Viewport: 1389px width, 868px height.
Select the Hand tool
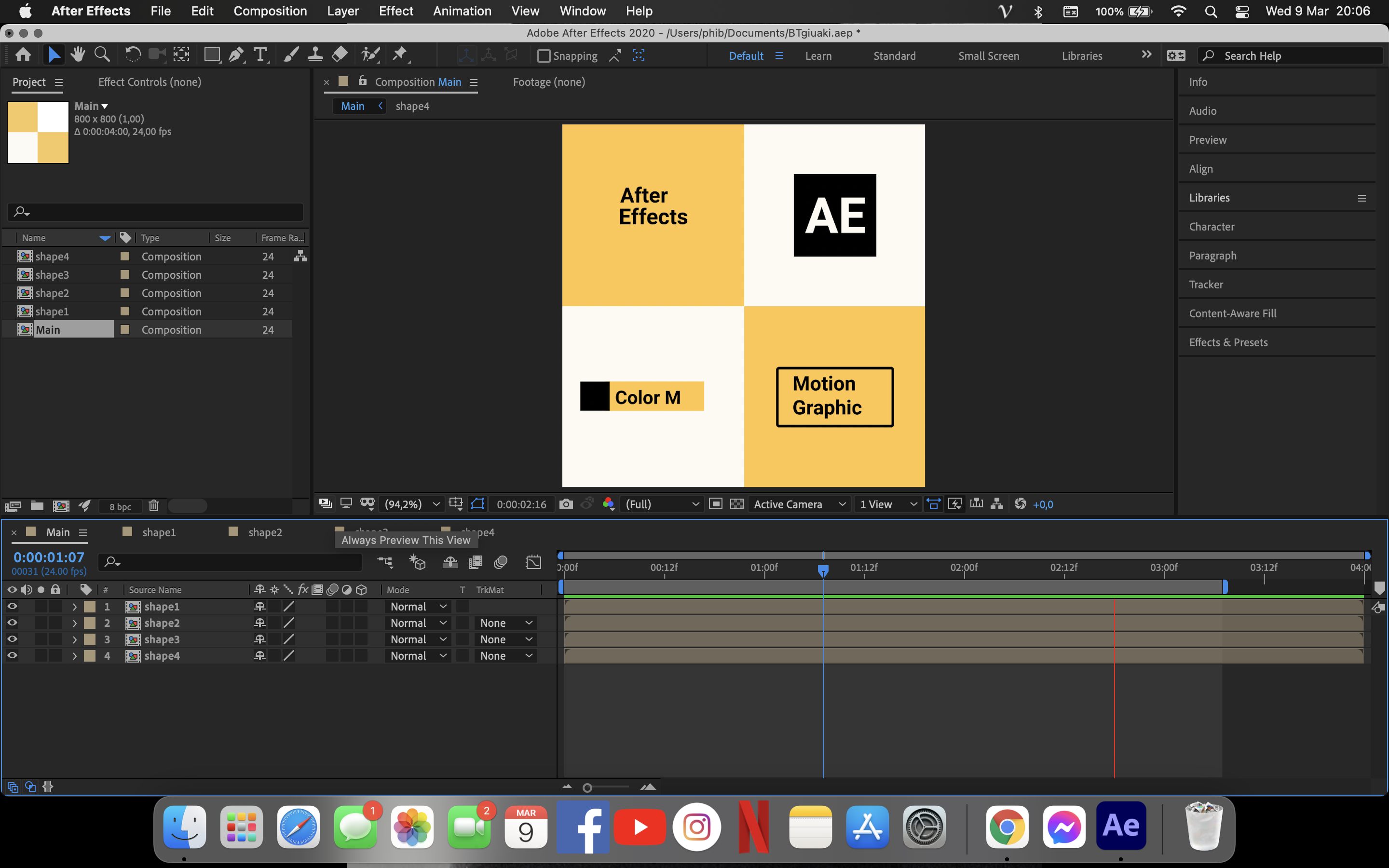point(78,55)
